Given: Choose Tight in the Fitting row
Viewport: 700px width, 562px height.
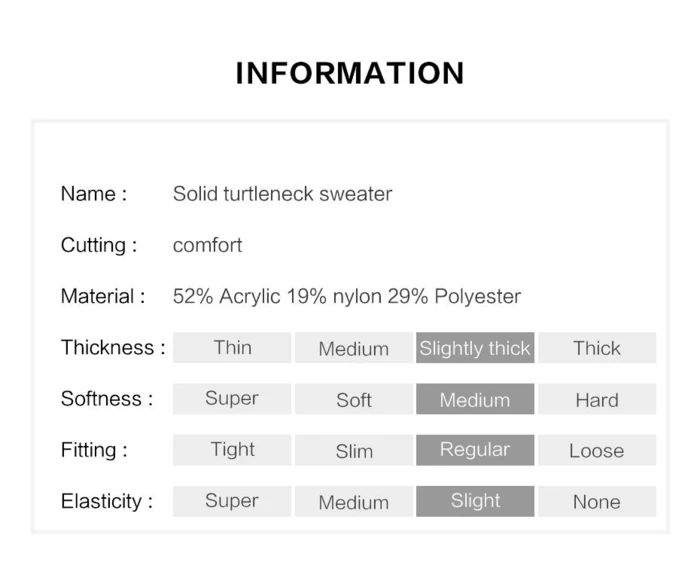Looking at the screenshot, I should (232, 450).
